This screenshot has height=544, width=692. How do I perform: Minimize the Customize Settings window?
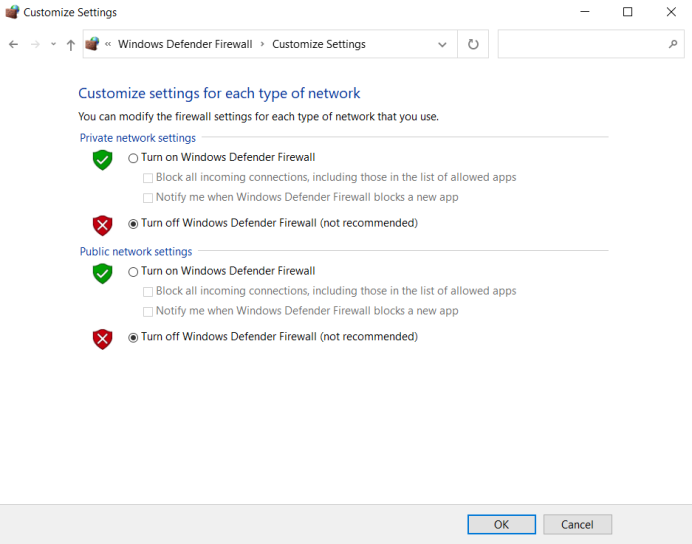click(x=585, y=12)
